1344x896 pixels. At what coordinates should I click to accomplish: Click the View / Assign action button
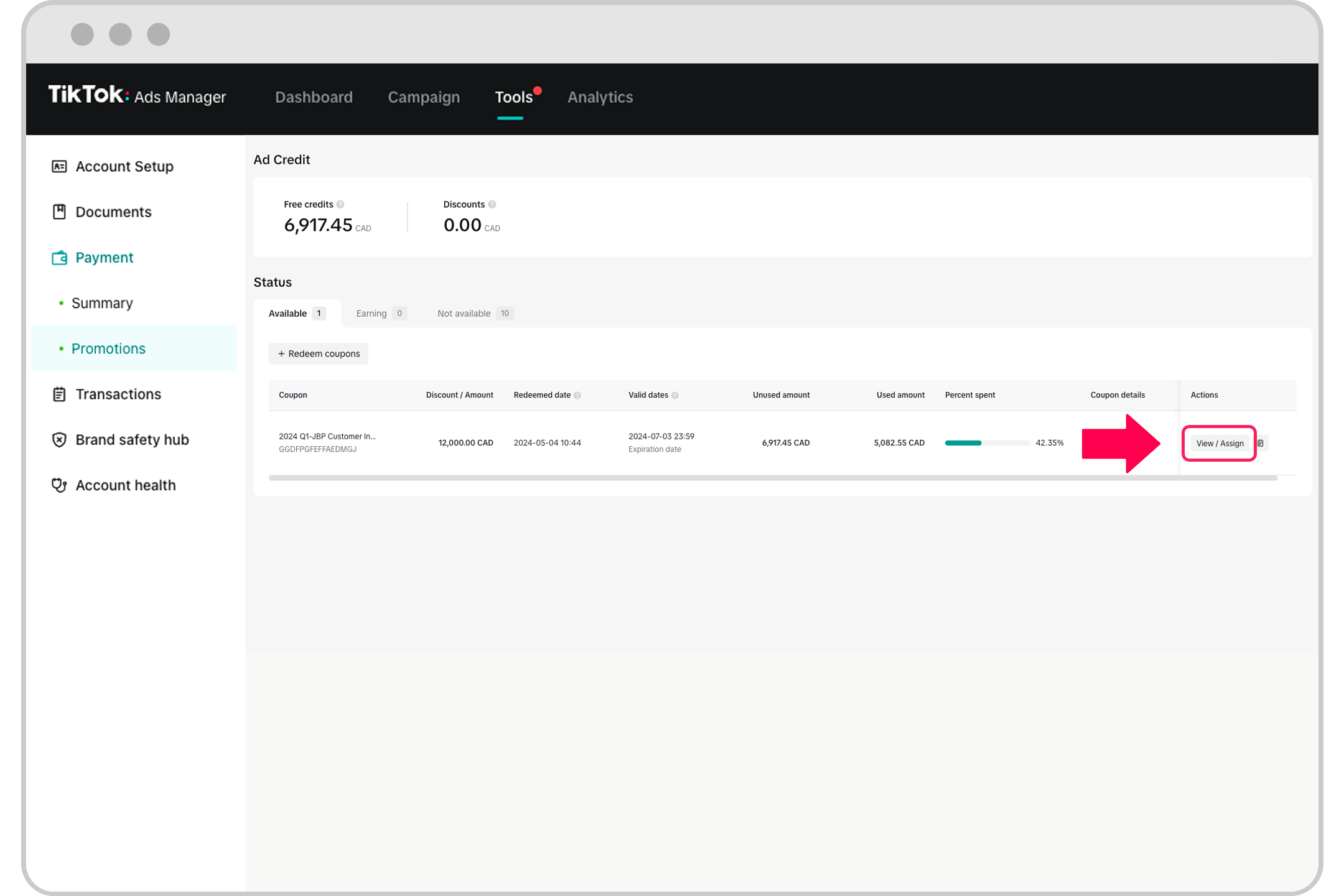(1219, 443)
